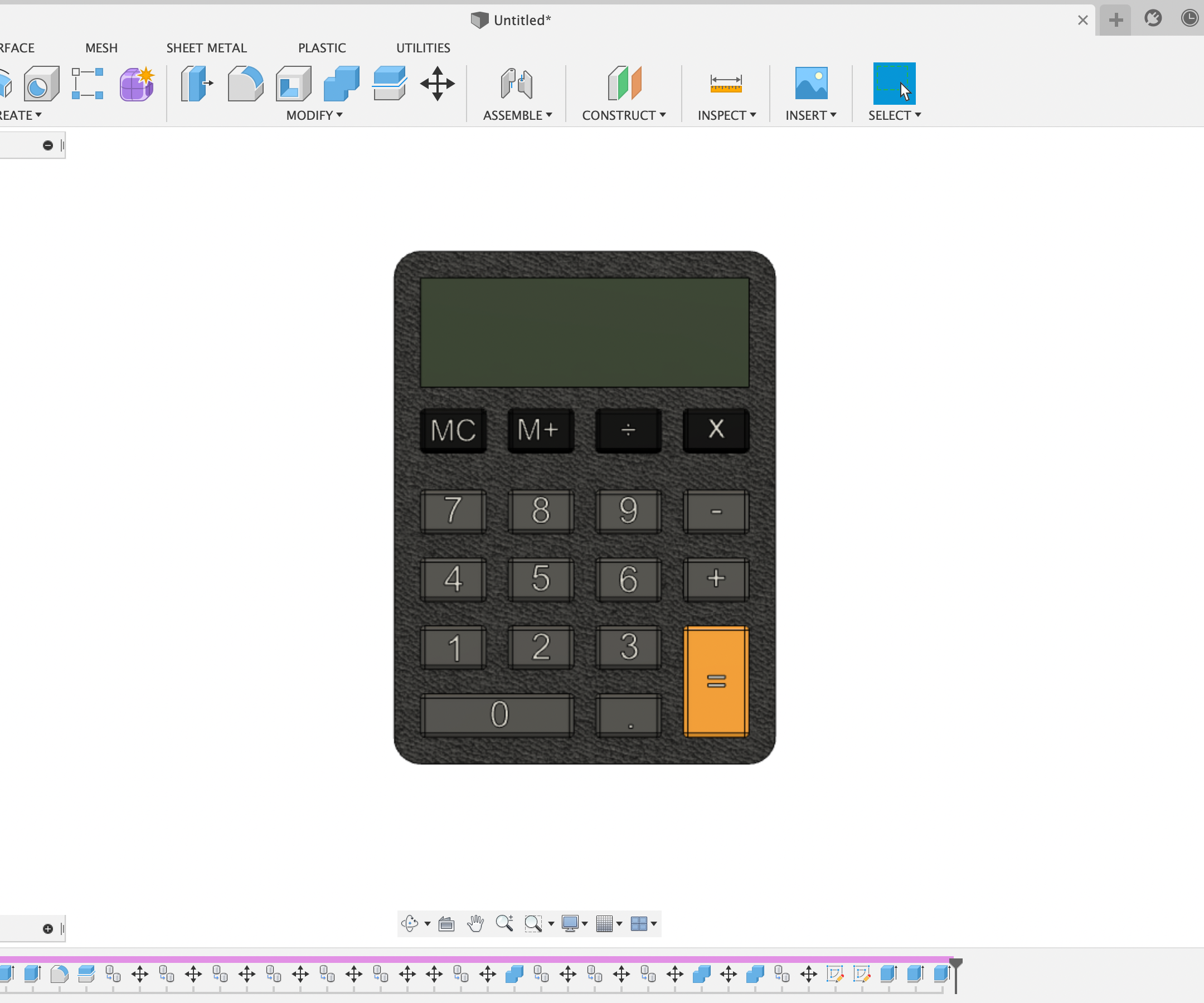
Task: Select the Press Pull tool
Action: [197, 83]
